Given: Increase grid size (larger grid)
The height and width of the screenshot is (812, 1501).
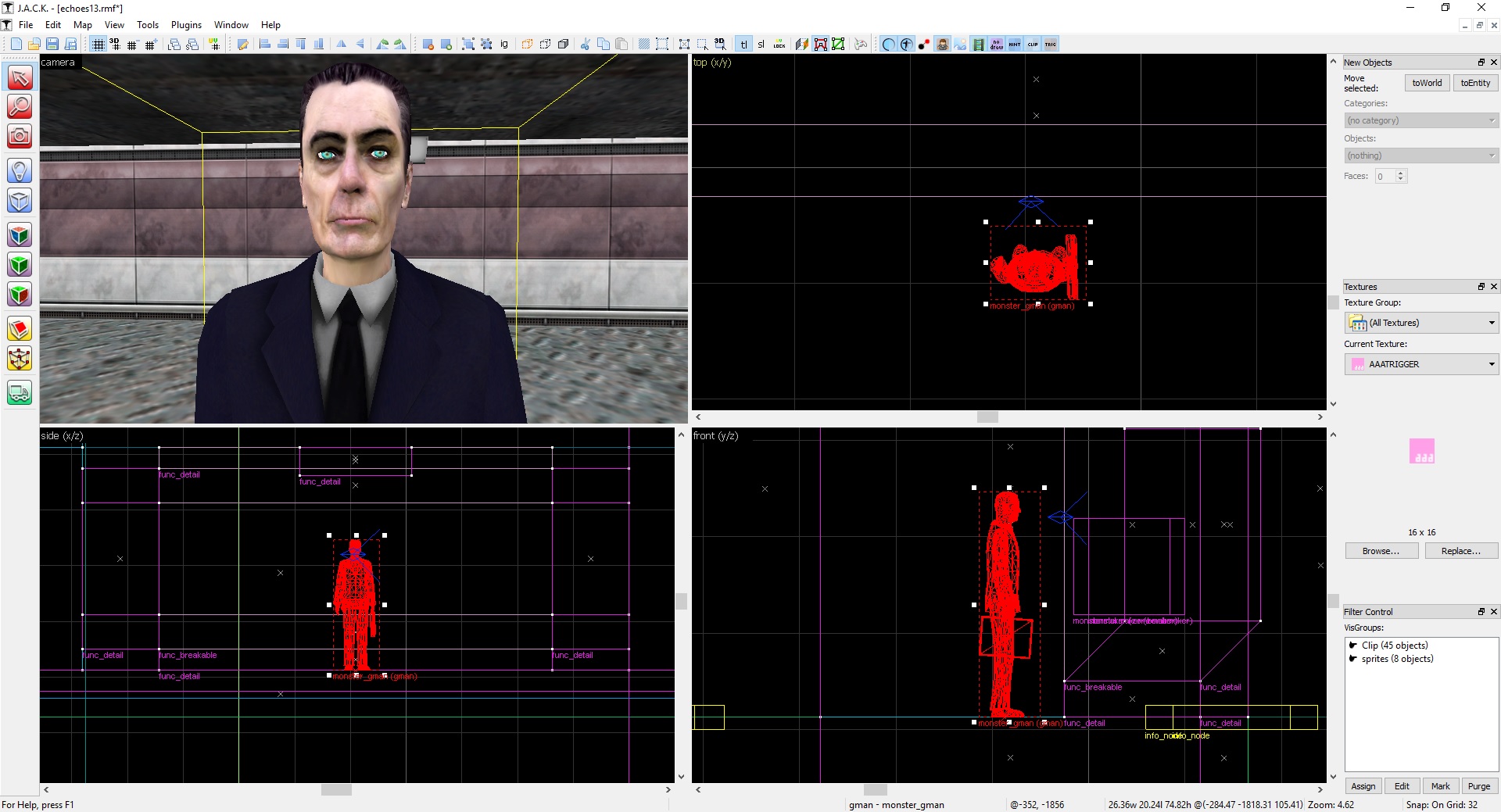Looking at the screenshot, I should tap(151, 44).
